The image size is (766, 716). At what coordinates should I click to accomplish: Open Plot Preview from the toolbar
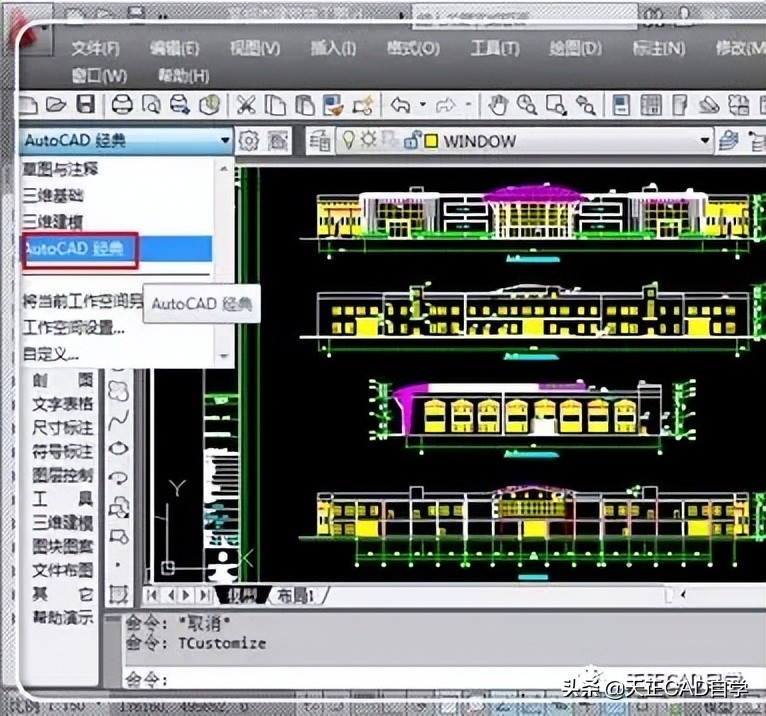point(151,105)
